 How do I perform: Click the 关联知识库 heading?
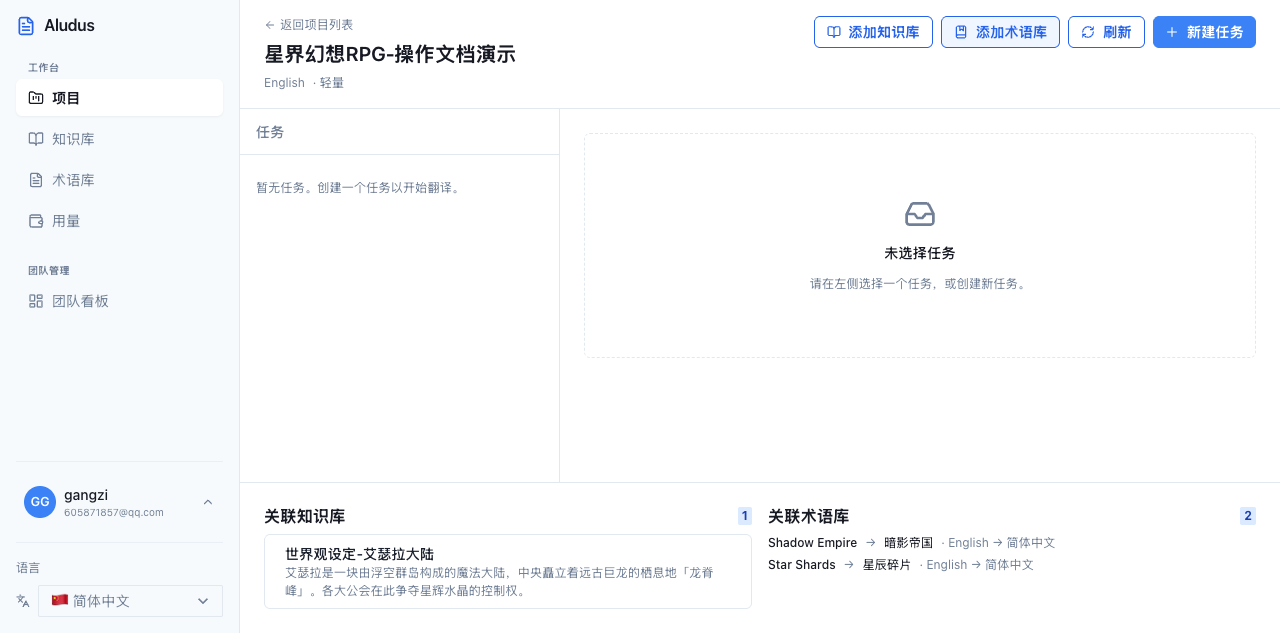point(305,517)
